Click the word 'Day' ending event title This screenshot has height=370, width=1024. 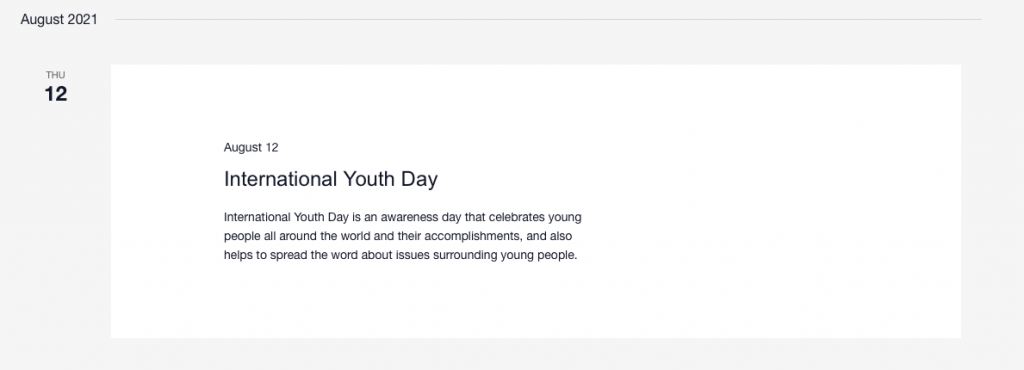point(419,179)
